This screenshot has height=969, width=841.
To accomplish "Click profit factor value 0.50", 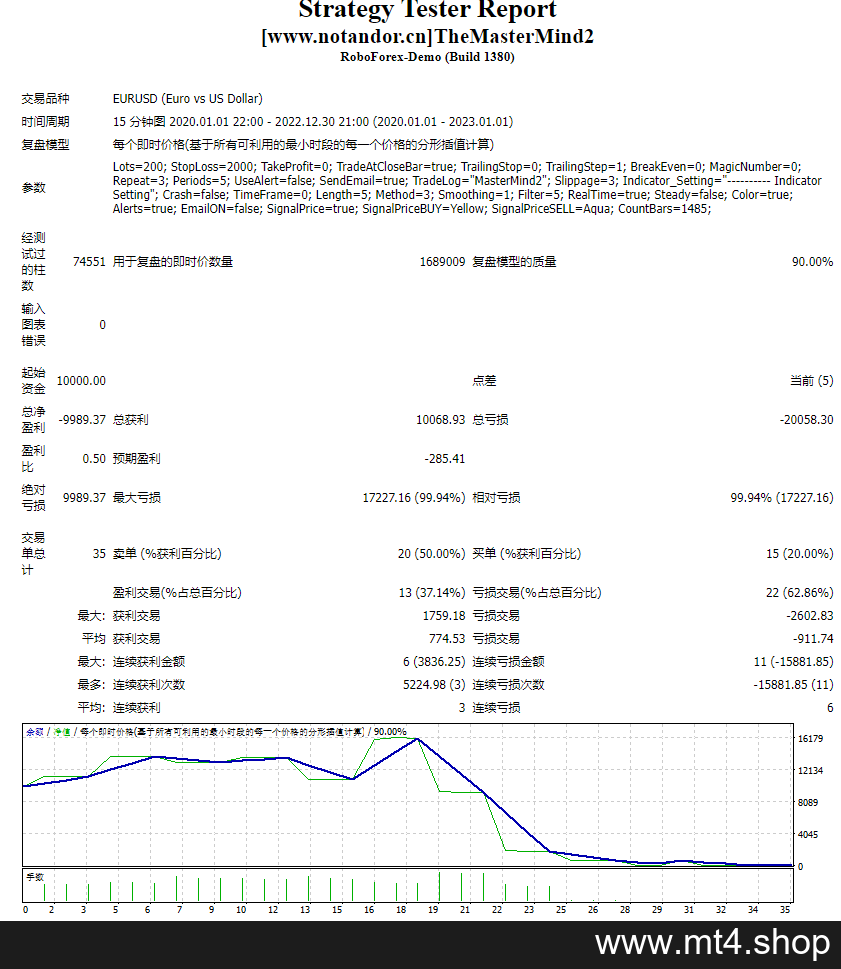I will click(x=94, y=459).
